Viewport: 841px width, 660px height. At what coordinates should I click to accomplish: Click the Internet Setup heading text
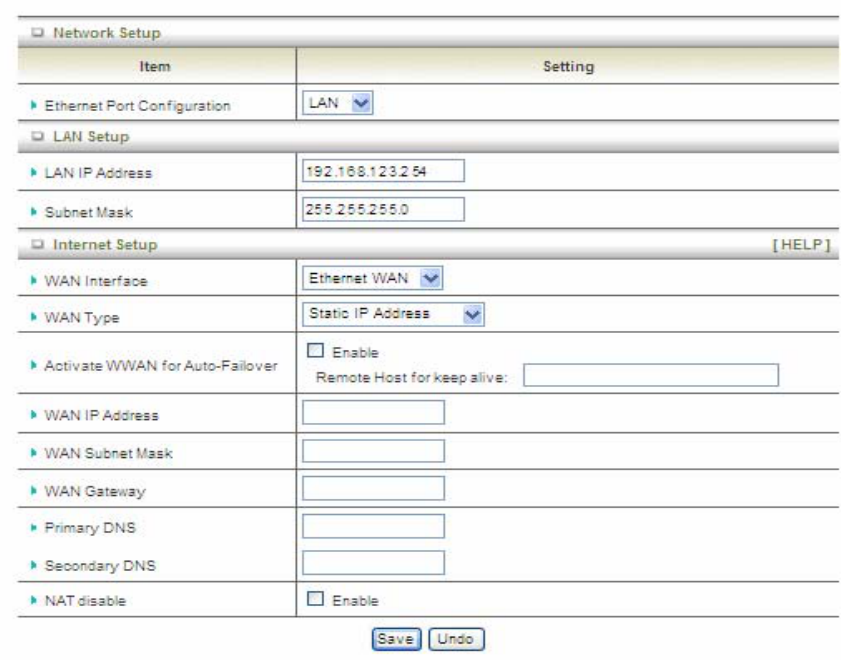coord(105,244)
